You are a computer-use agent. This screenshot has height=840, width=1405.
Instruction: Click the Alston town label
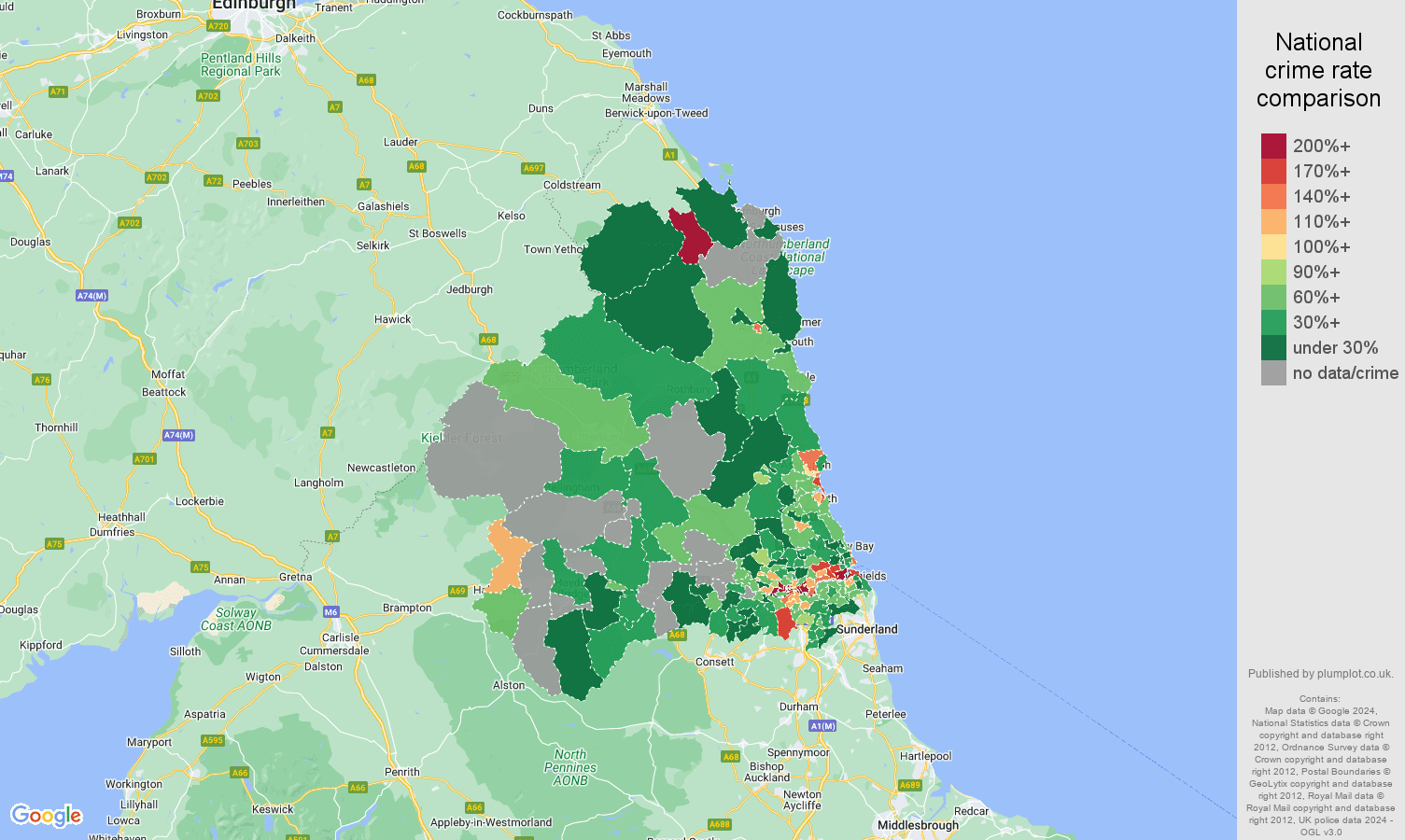(x=509, y=685)
